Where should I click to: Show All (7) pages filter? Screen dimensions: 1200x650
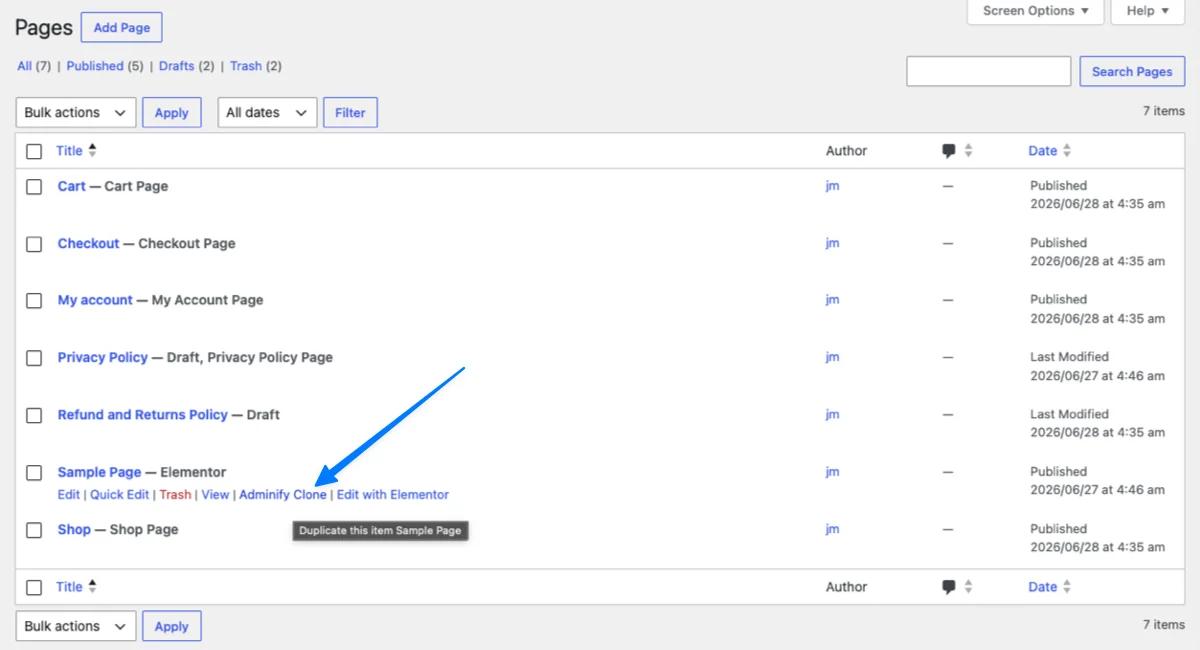pyautogui.click(x=34, y=66)
